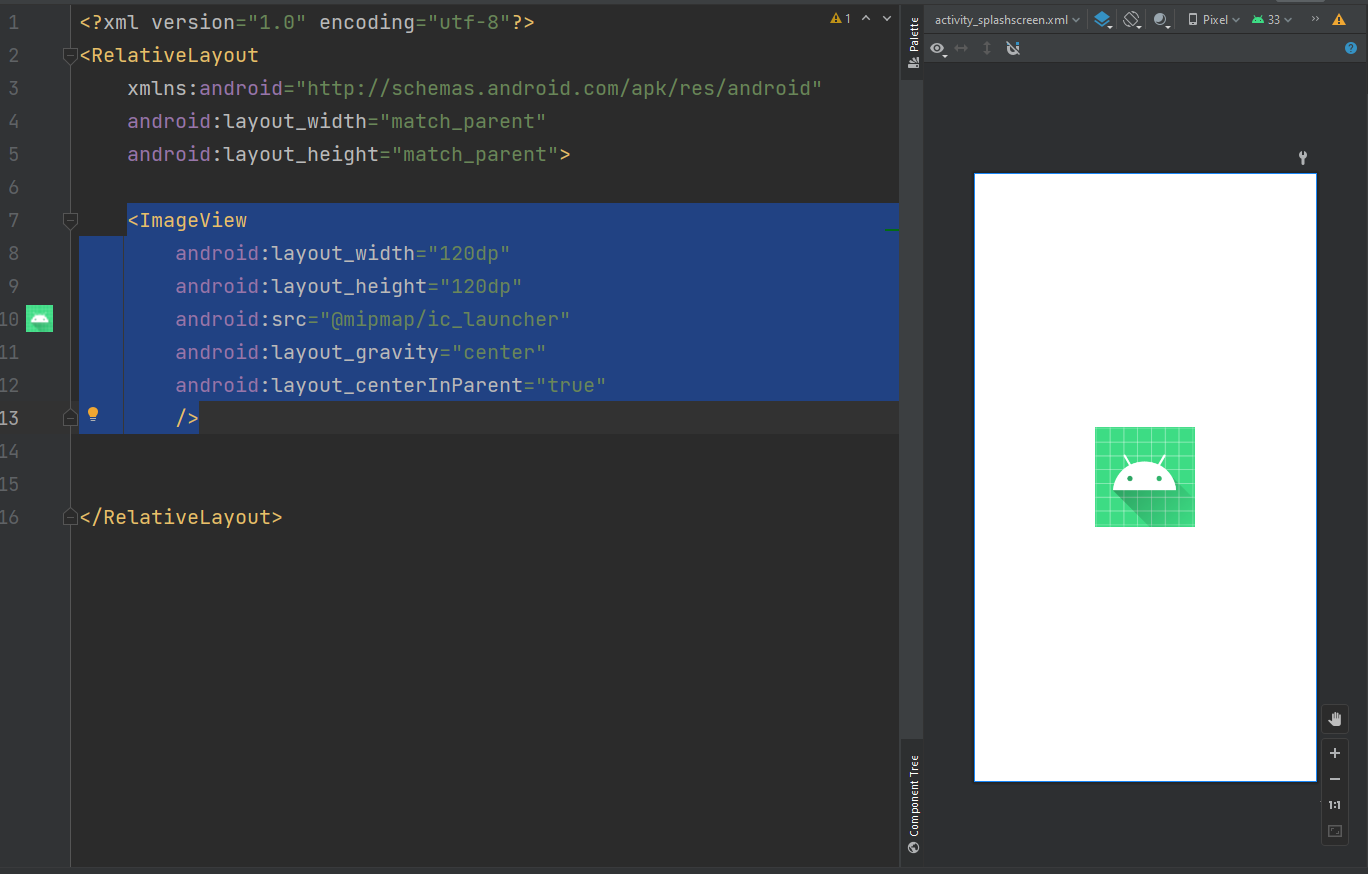
Task: Click the intention lightbulb in the gutter
Action: tap(93, 414)
